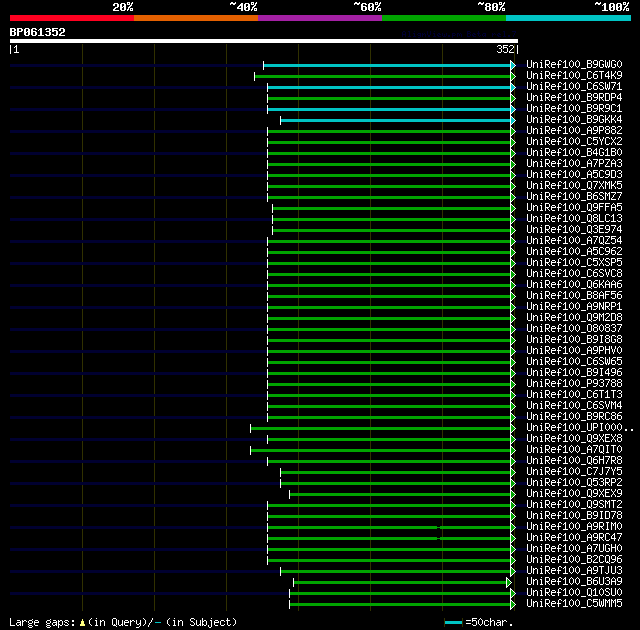Click the white query sequence bar
Screen dimensions: 640x630
[264, 41]
